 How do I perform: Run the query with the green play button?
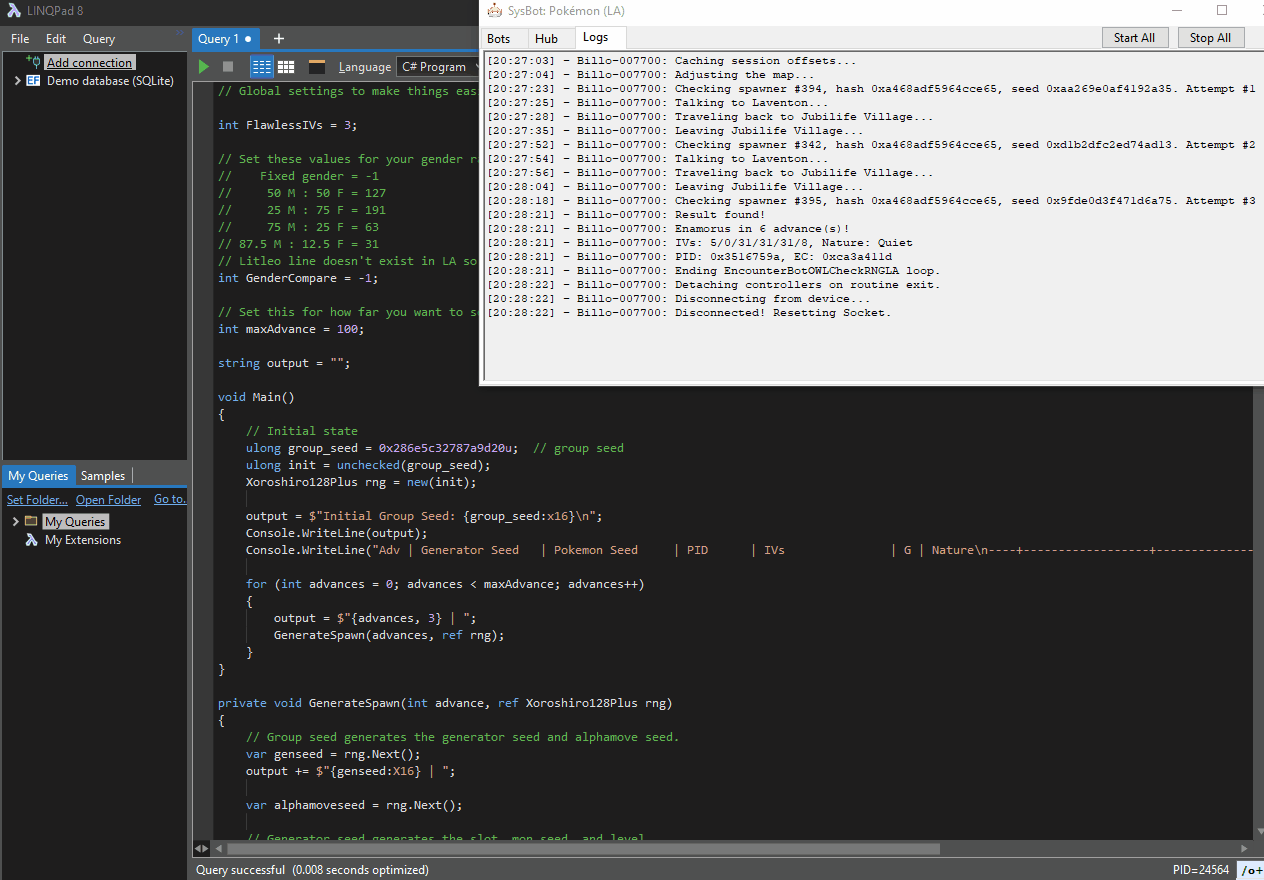204,66
